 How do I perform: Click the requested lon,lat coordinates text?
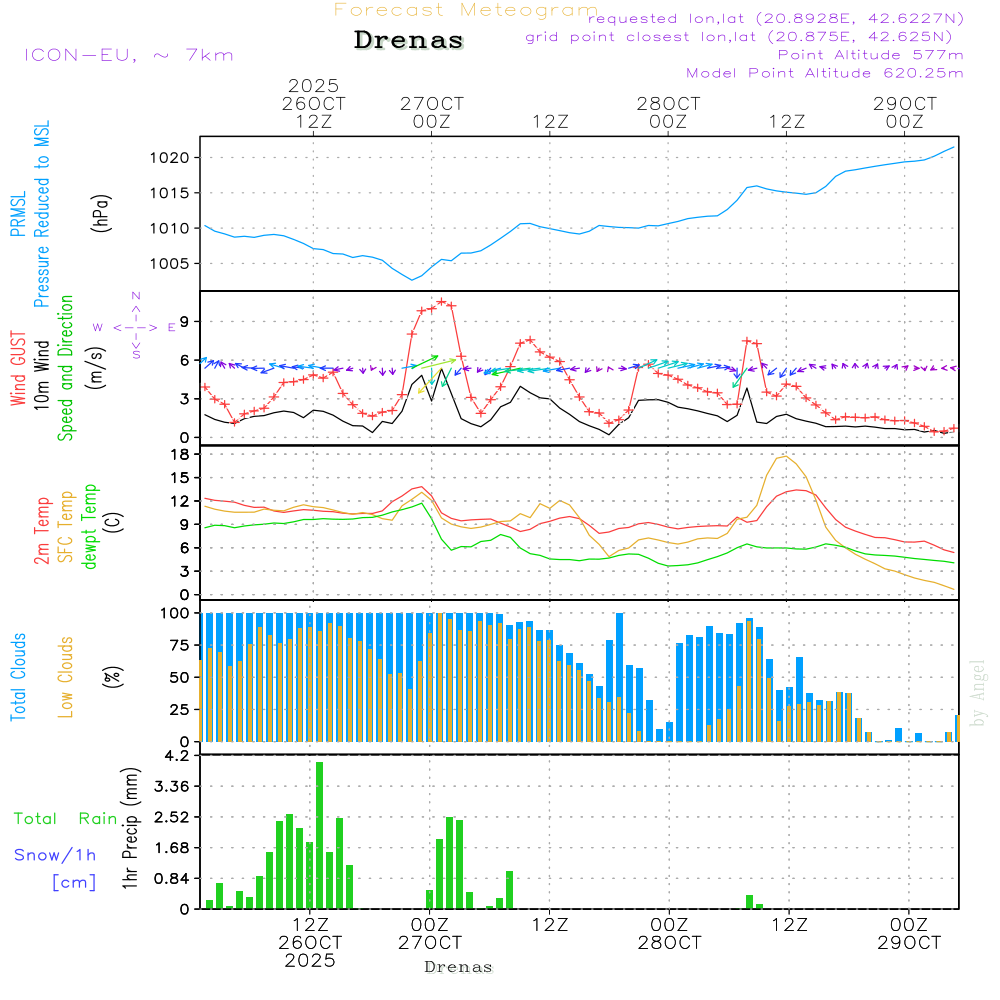point(776,19)
